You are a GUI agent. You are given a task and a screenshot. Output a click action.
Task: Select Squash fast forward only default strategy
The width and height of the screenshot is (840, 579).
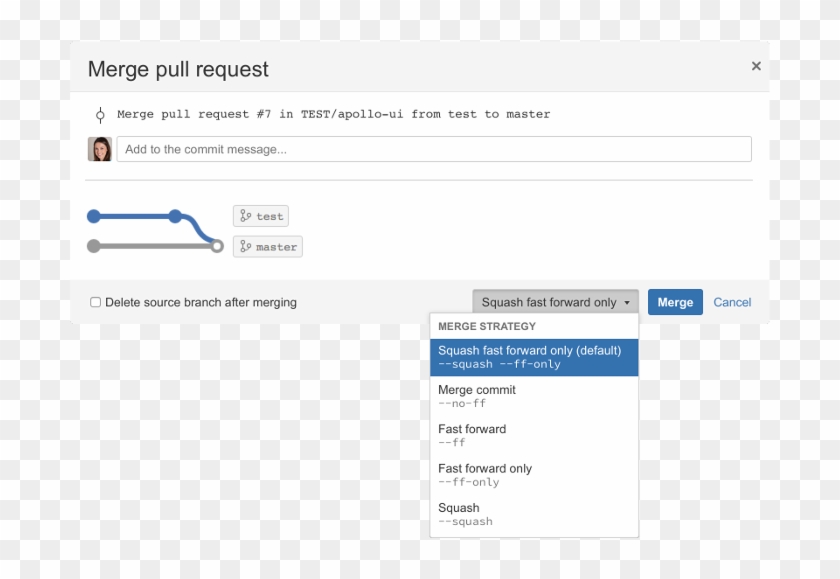(x=533, y=357)
